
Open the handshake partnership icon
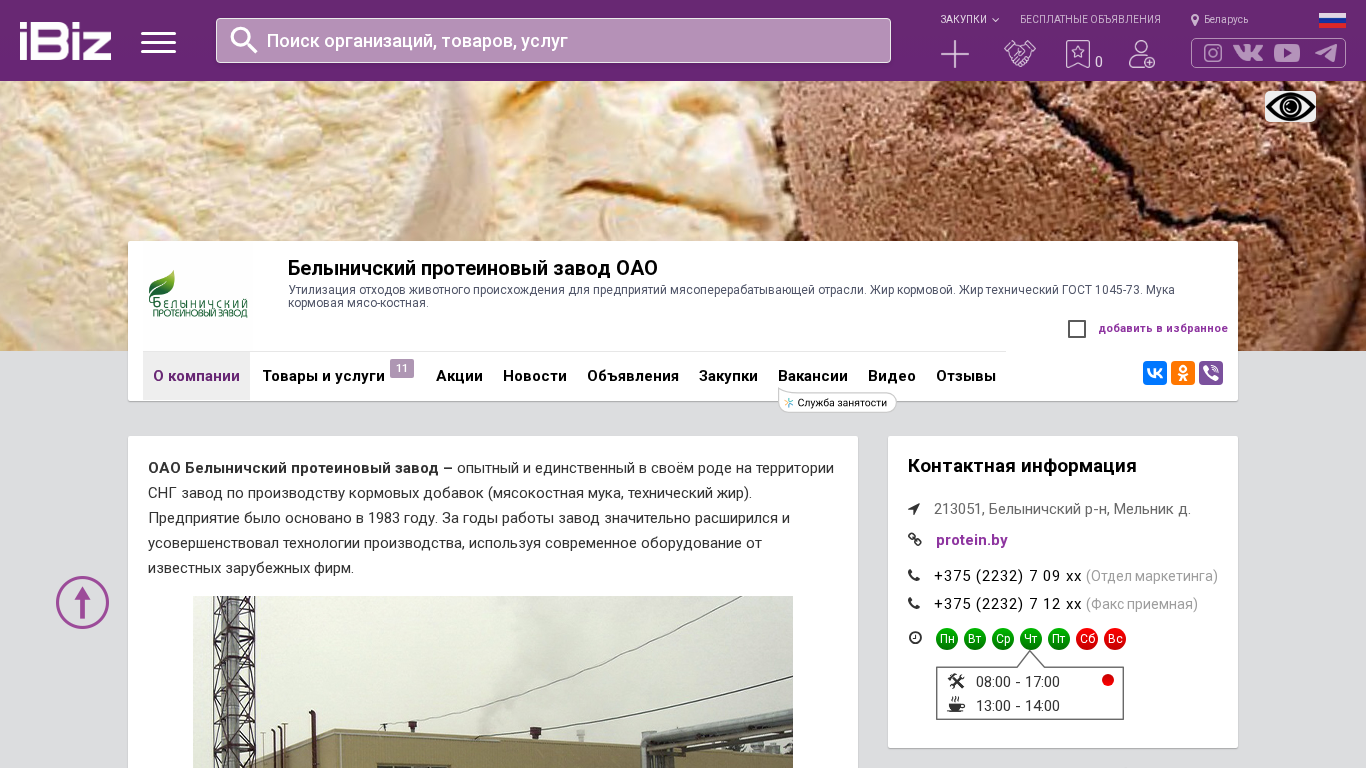tap(1020, 54)
